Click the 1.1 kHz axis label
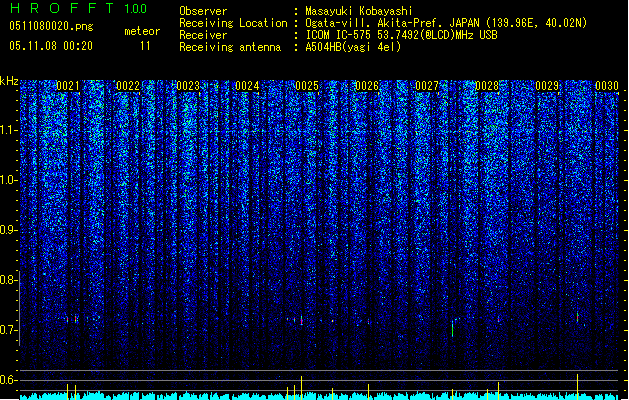Screen dimensions: 629x400 click(8, 130)
